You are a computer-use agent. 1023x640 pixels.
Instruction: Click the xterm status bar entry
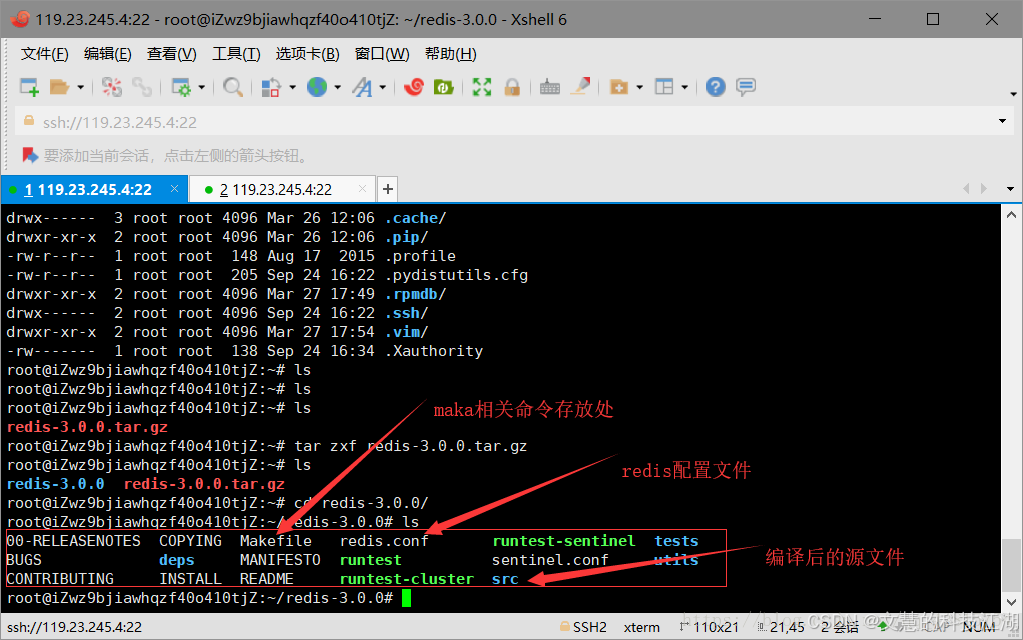[x=641, y=627]
